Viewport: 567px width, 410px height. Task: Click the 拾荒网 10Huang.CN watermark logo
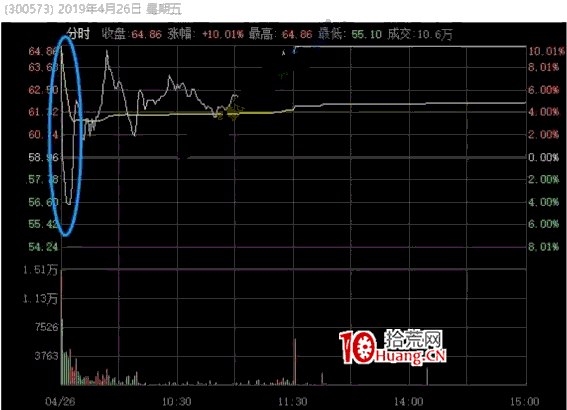click(x=393, y=346)
